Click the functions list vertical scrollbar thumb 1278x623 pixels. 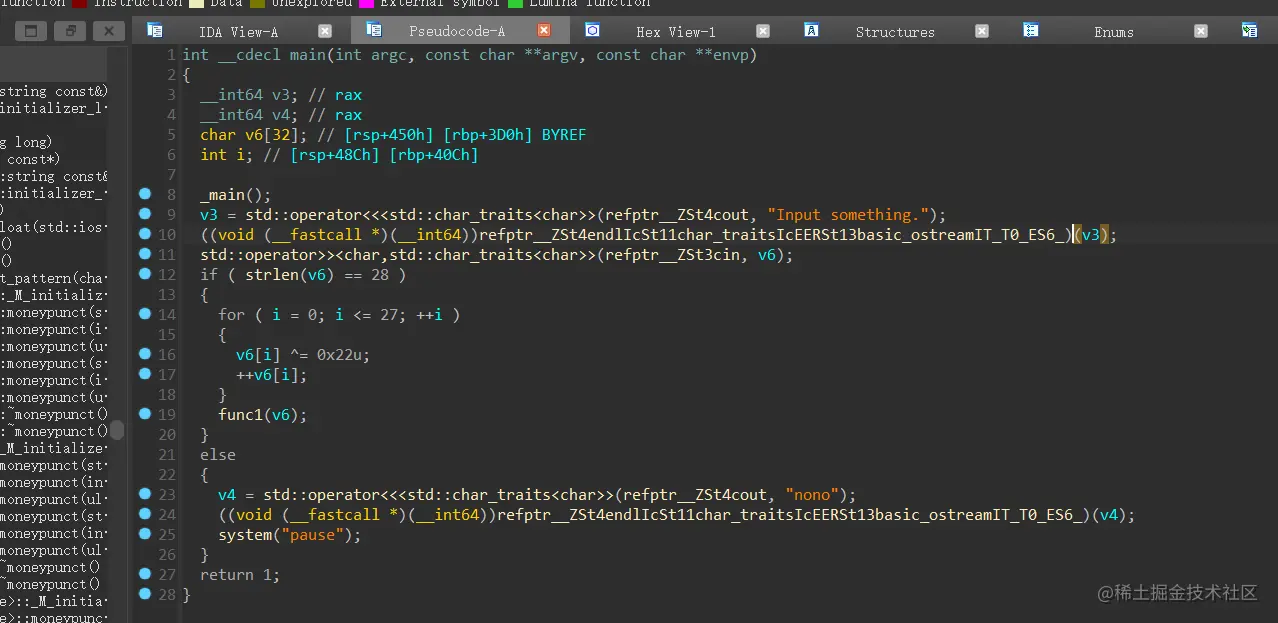point(117,430)
